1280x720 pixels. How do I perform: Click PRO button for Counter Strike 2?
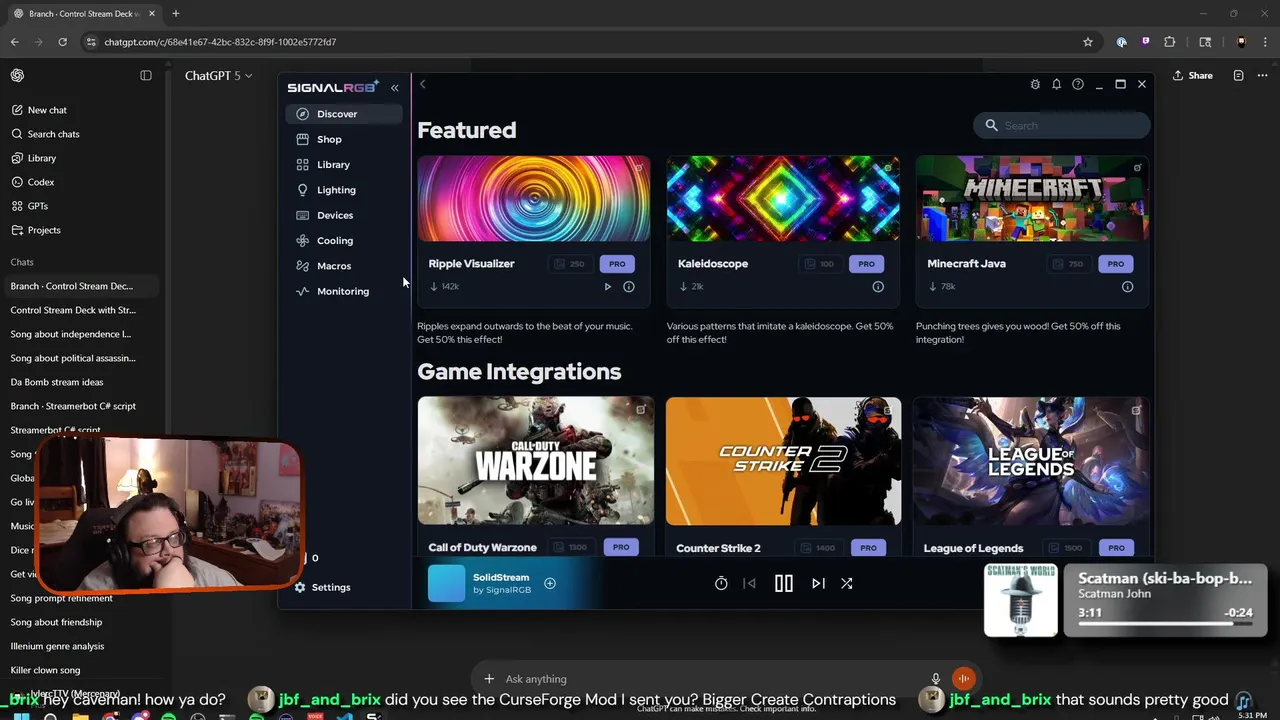point(868,548)
